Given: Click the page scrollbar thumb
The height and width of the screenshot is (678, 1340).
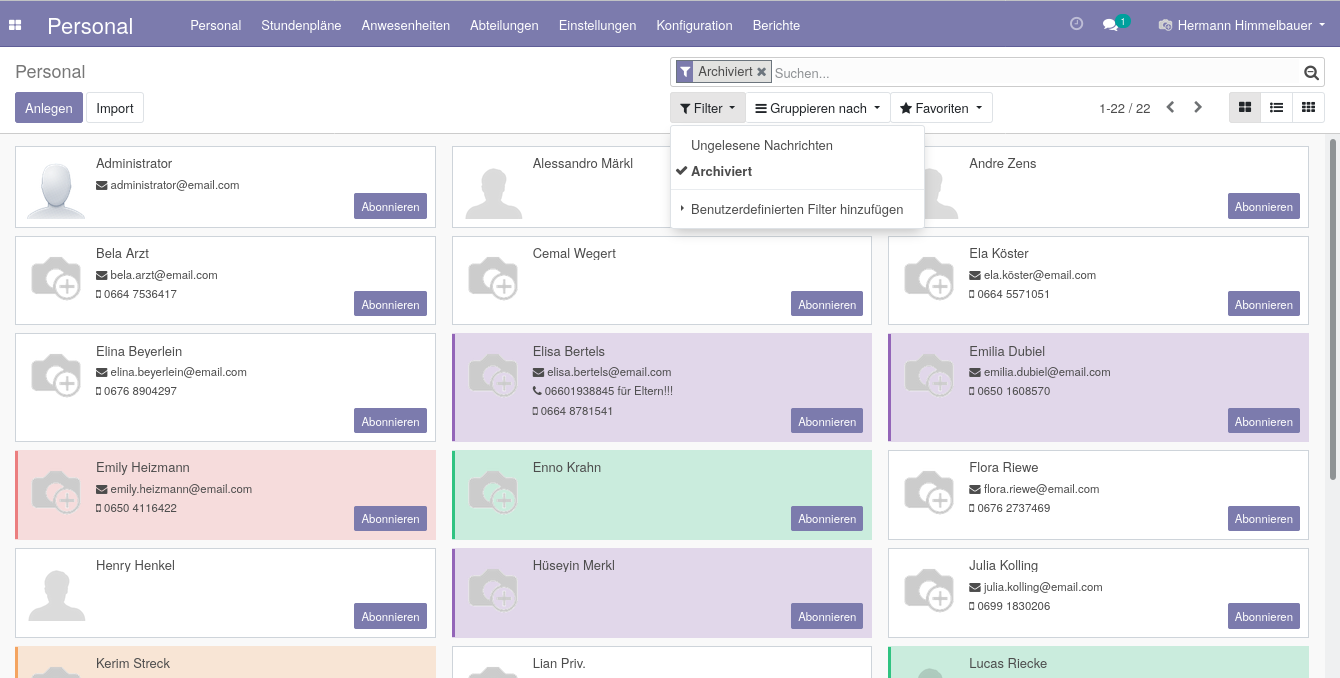Looking at the screenshot, I should (x=1332, y=309).
